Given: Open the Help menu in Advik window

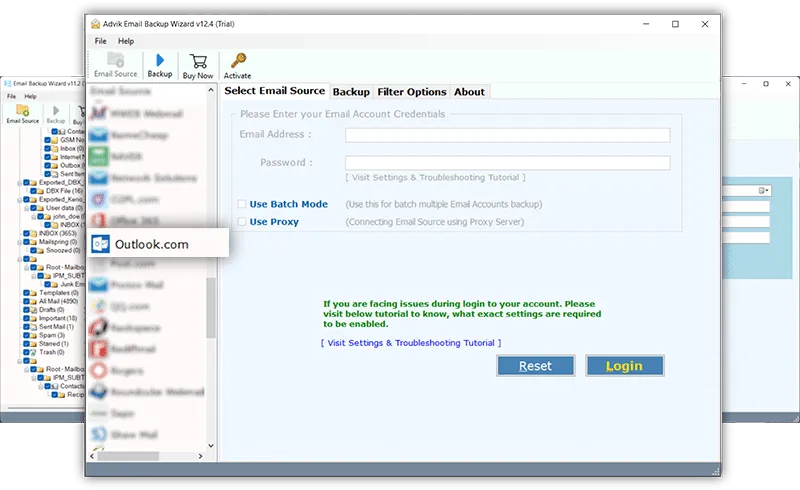Looking at the screenshot, I should 126,41.
